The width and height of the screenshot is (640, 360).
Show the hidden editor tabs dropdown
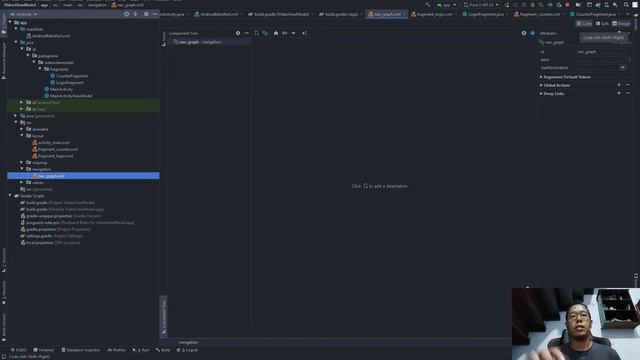(x=627, y=14)
